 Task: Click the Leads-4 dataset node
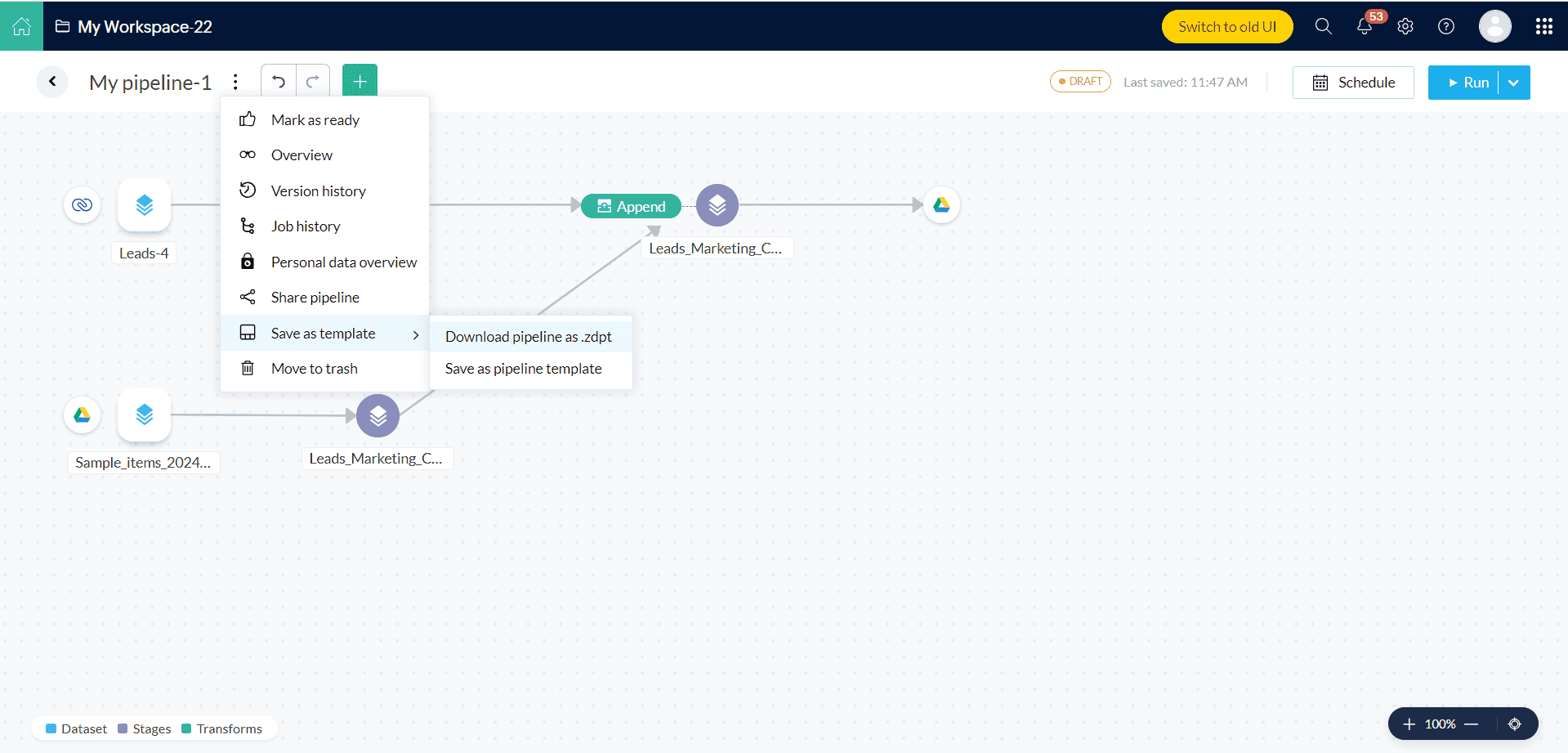coord(144,204)
